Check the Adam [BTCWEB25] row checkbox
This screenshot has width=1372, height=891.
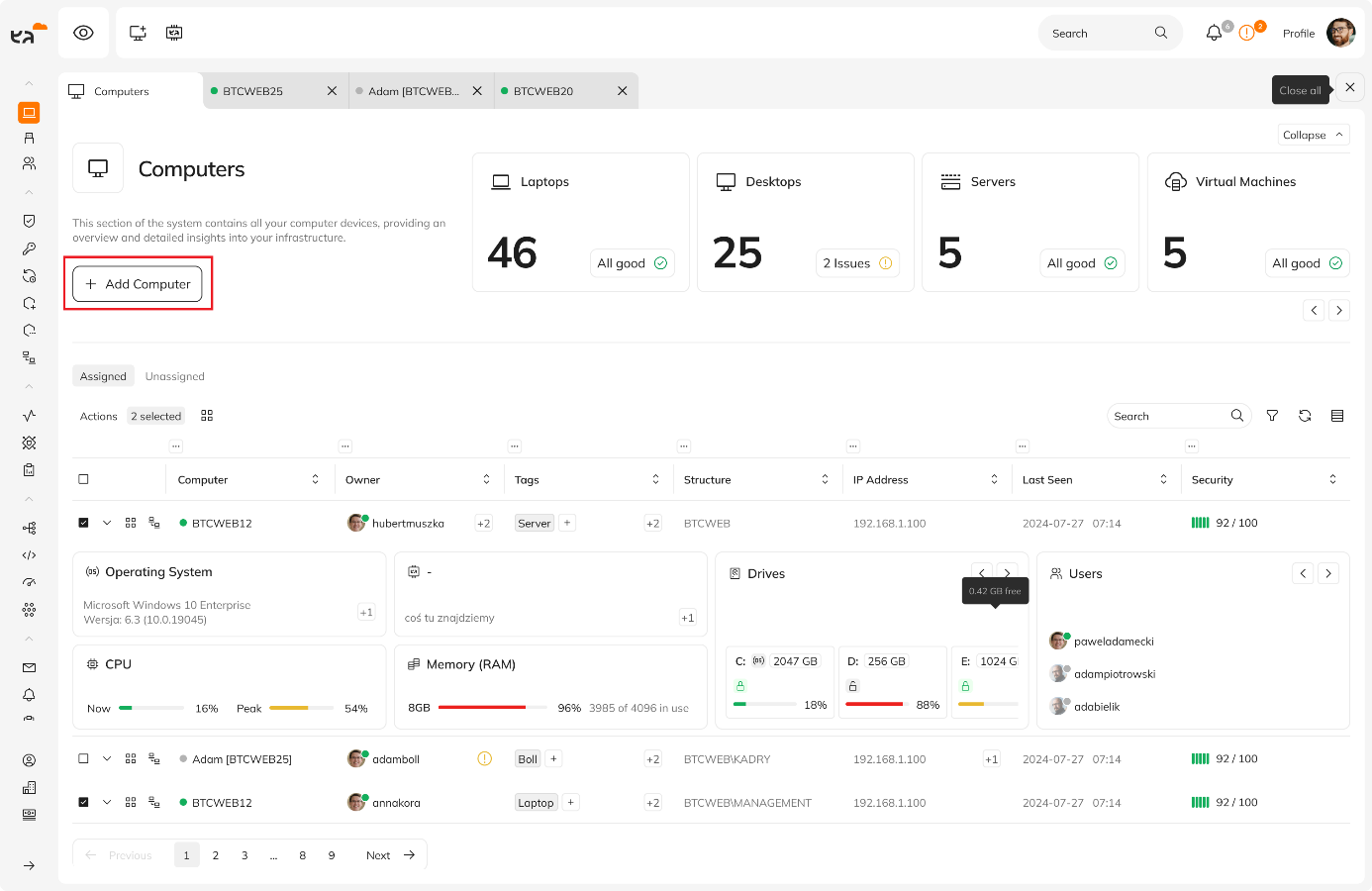click(84, 759)
